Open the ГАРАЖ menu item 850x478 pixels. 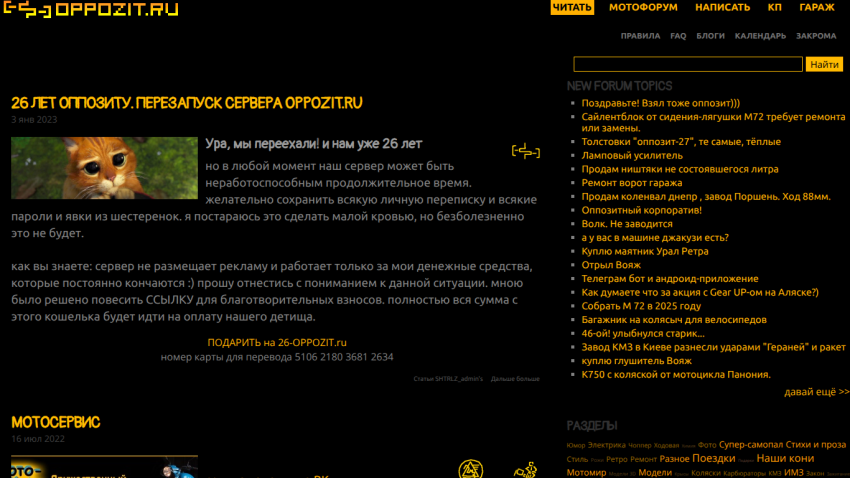point(817,7)
